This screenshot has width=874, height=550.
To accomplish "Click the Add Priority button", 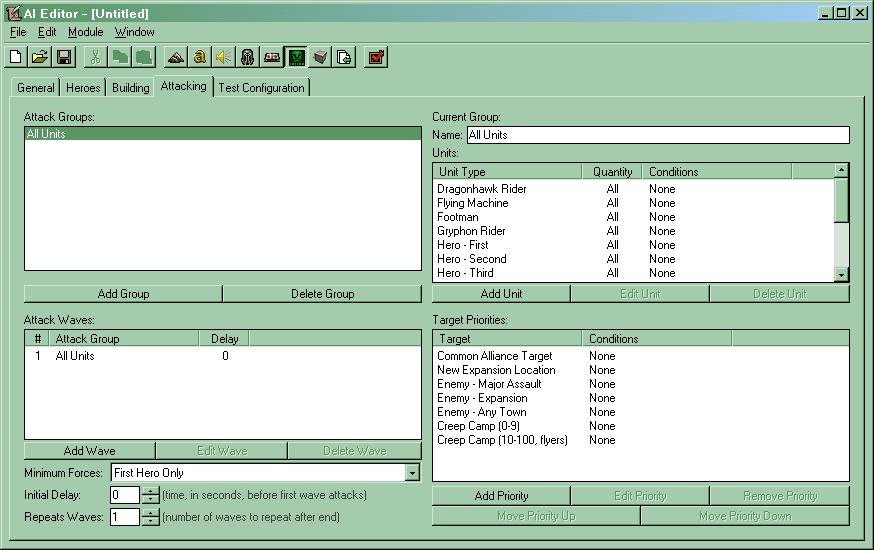I will 501,495.
